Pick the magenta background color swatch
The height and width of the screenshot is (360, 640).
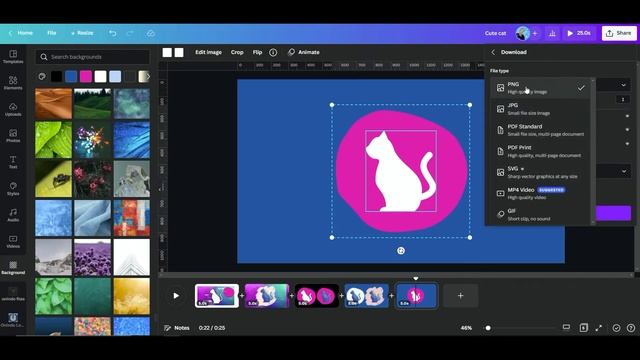(x=86, y=76)
